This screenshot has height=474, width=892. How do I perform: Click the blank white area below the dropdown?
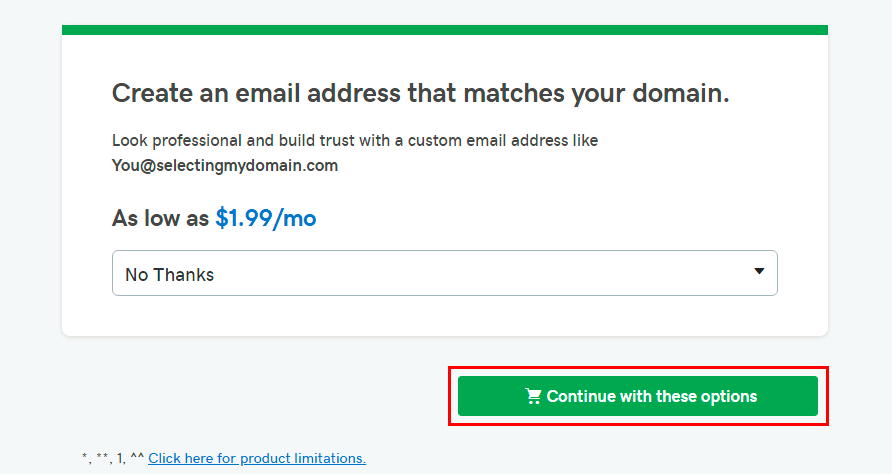coord(444,316)
